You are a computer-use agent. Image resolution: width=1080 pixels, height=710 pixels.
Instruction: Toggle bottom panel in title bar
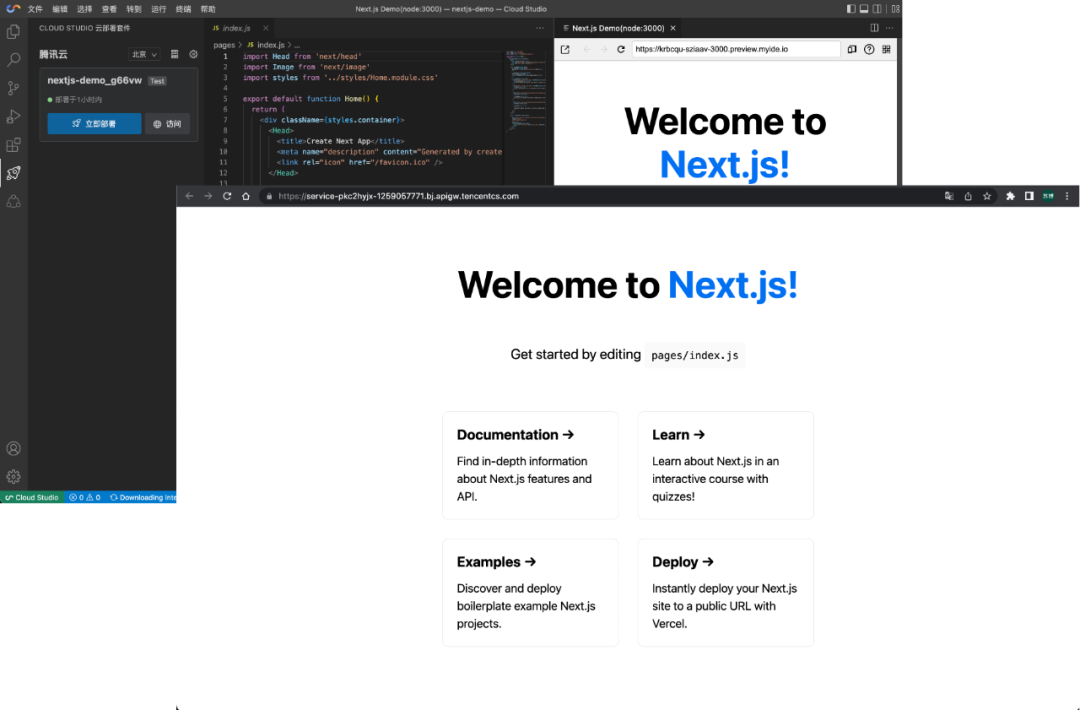click(x=864, y=9)
